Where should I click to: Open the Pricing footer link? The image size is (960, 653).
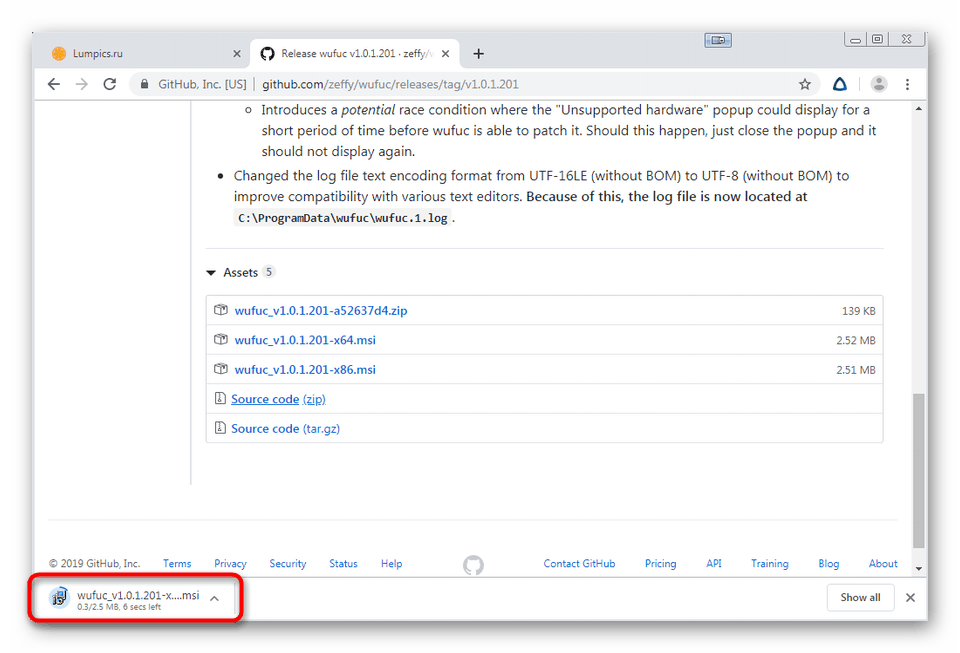661,564
